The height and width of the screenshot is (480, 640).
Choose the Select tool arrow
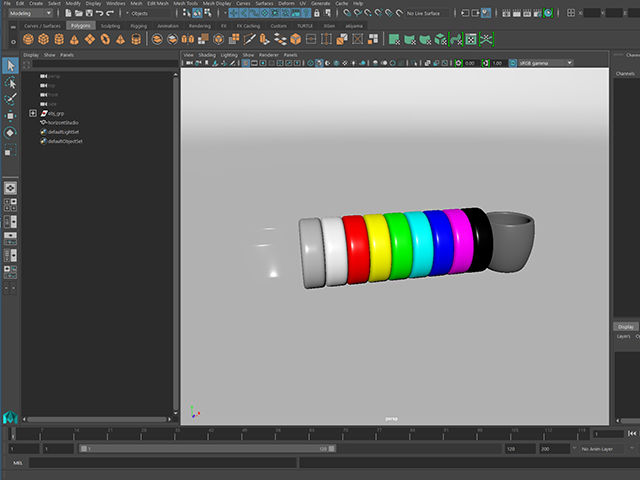10,66
